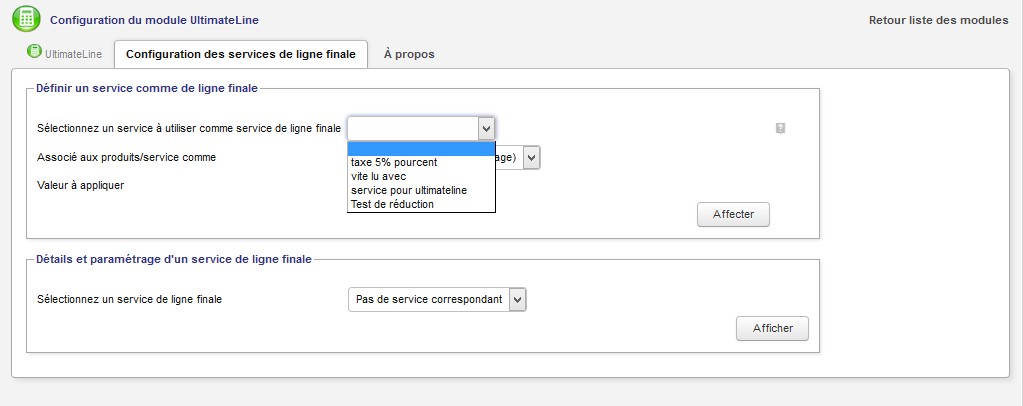Select Configuration des services de ligne finale tab
The width and height of the screenshot is (1023, 406).
click(x=240, y=53)
